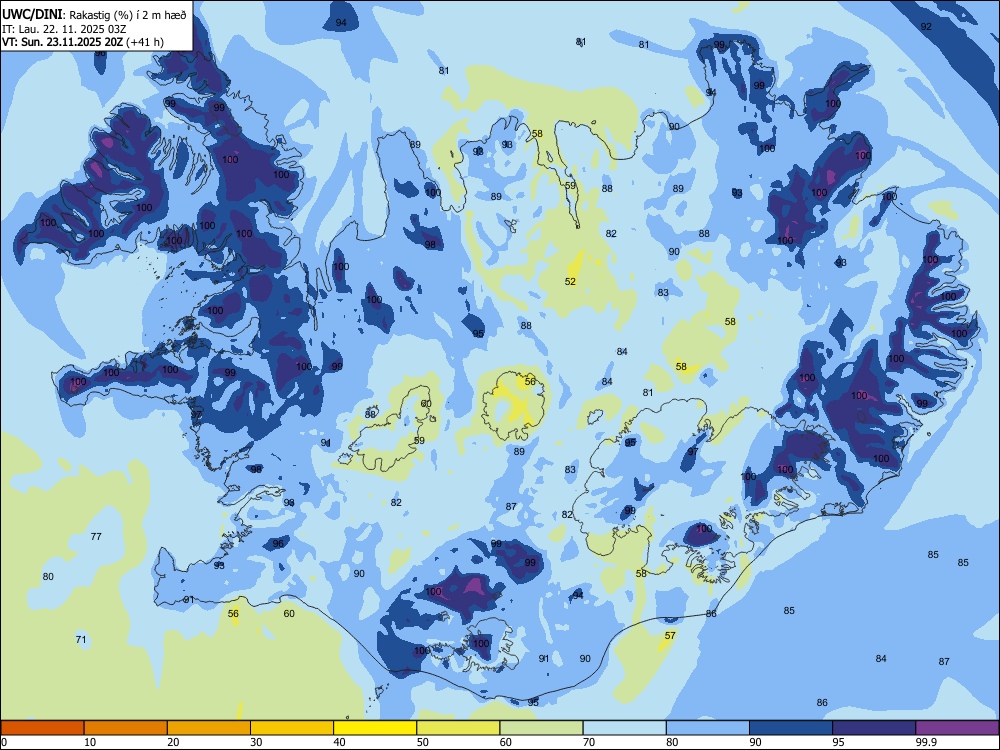Screen dimensions: 1000x750
Task: Click the legend tick label 70
Action: click(x=589, y=742)
